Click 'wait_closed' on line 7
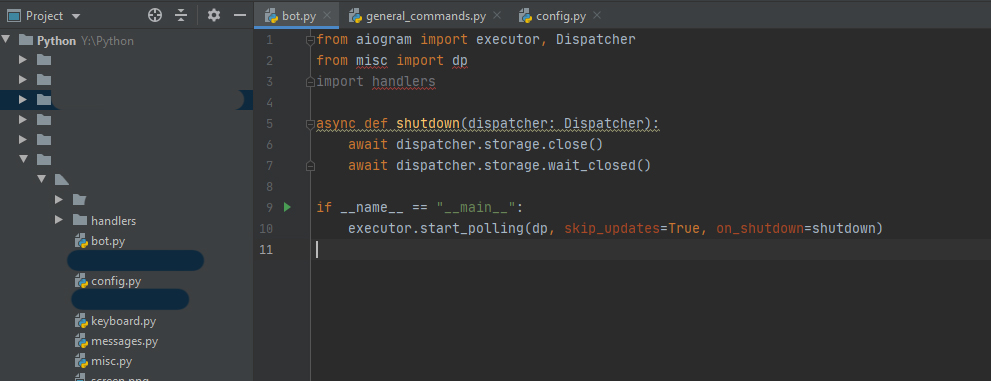This screenshot has height=381, width=991. (x=591, y=166)
